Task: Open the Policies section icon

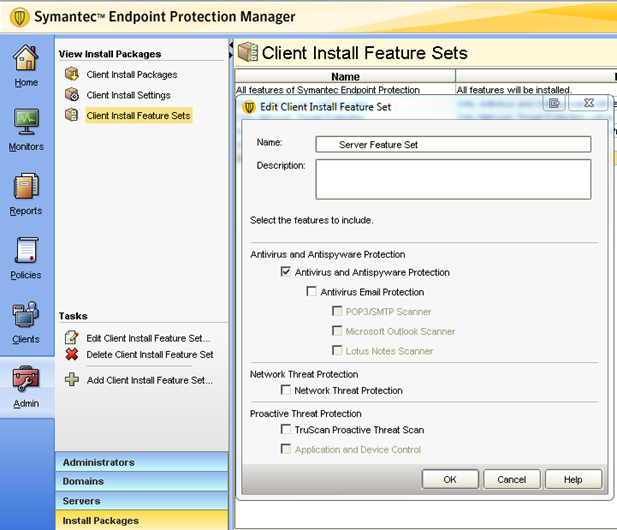Action: click(x=26, y=250)
